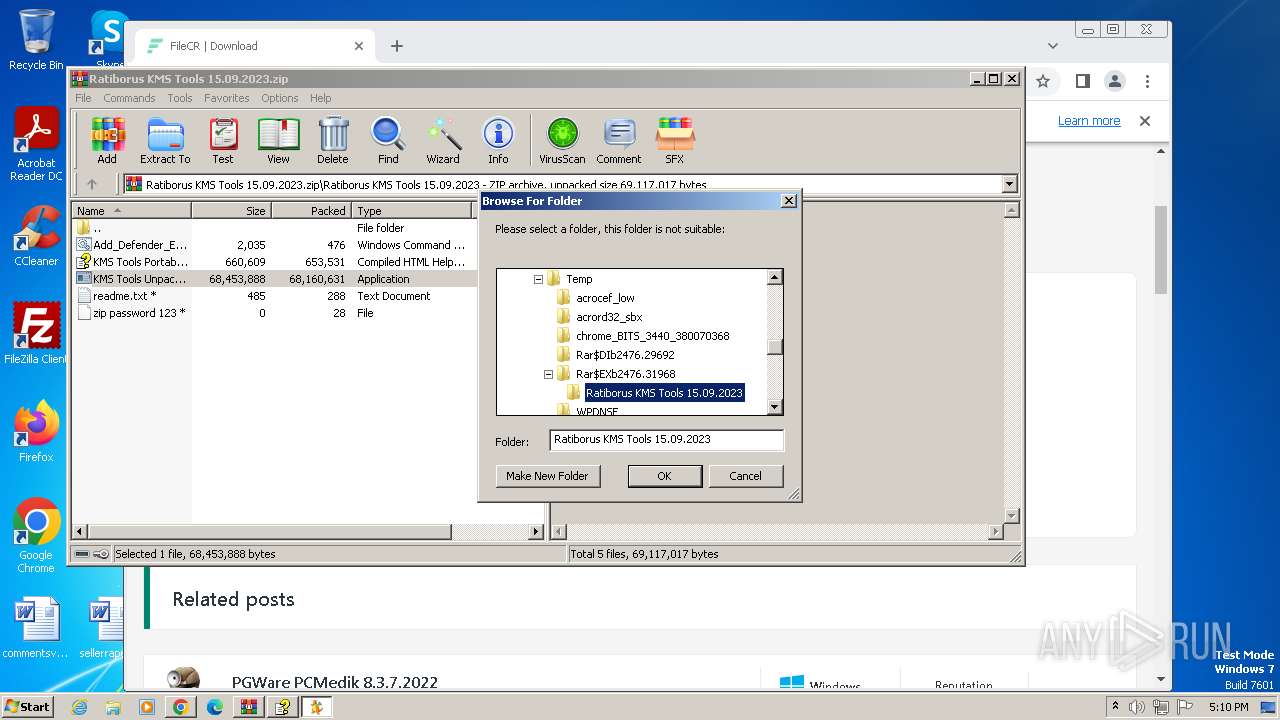
Task: Collapse the Temp folder tree node
Action: pyautogui.click(x=538, y=279)
